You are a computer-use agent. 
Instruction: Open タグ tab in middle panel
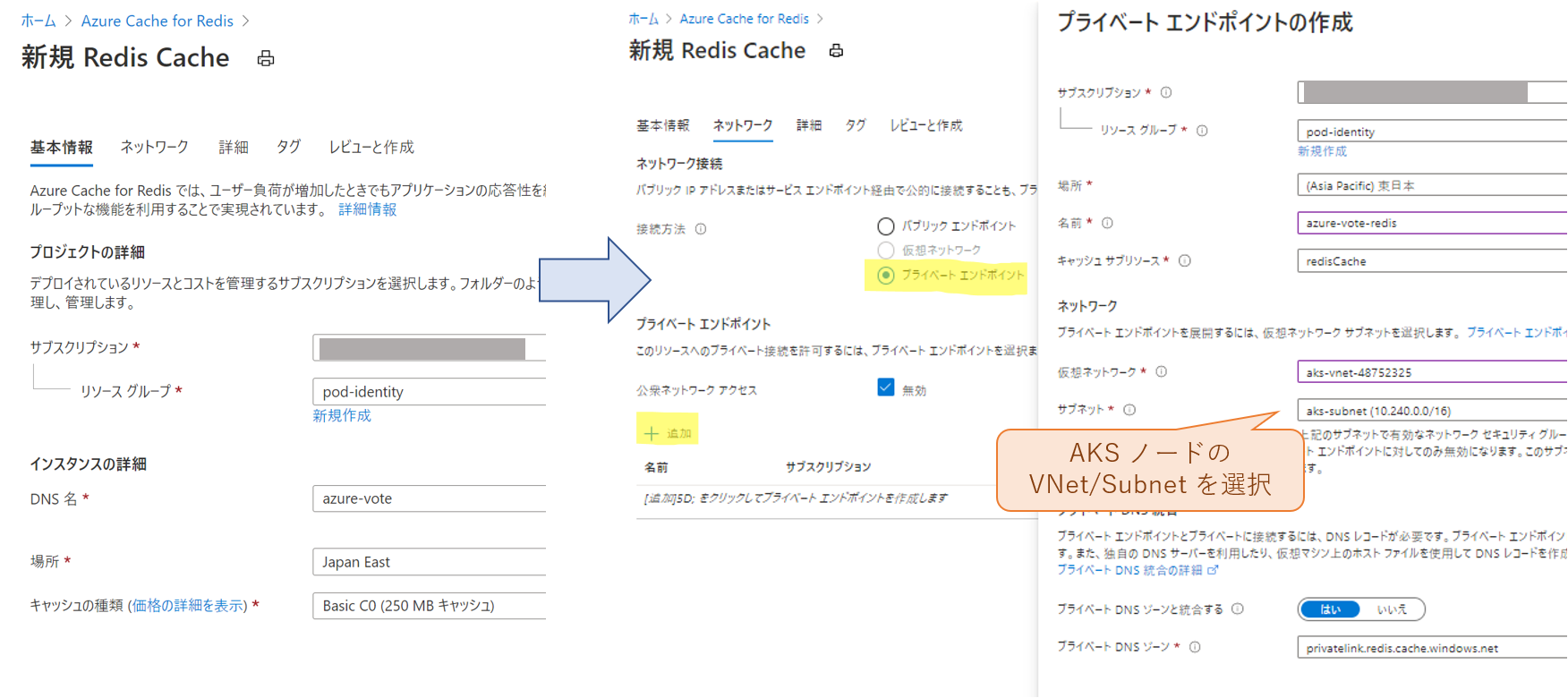point(856,125)
